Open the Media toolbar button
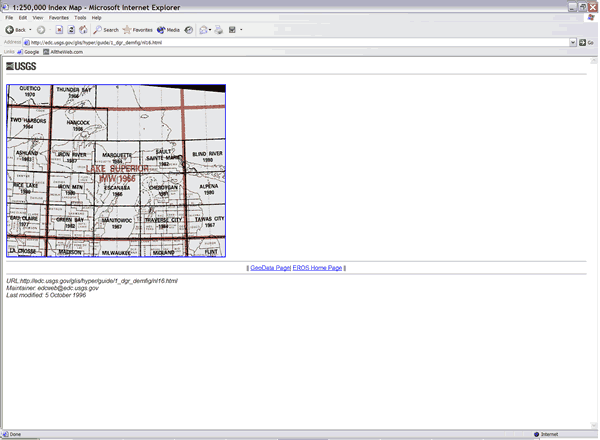The height and width of the screenshot is (440, 600). [x=168, y=30]
